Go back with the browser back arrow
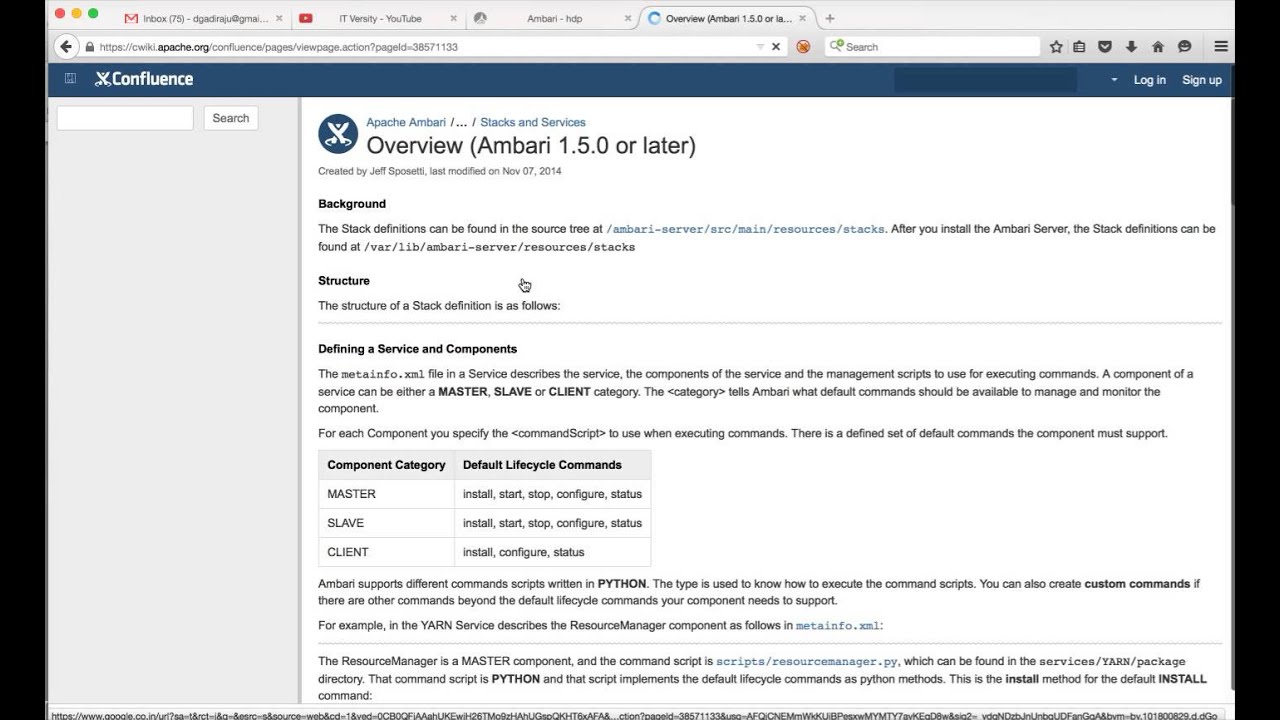 66,46
